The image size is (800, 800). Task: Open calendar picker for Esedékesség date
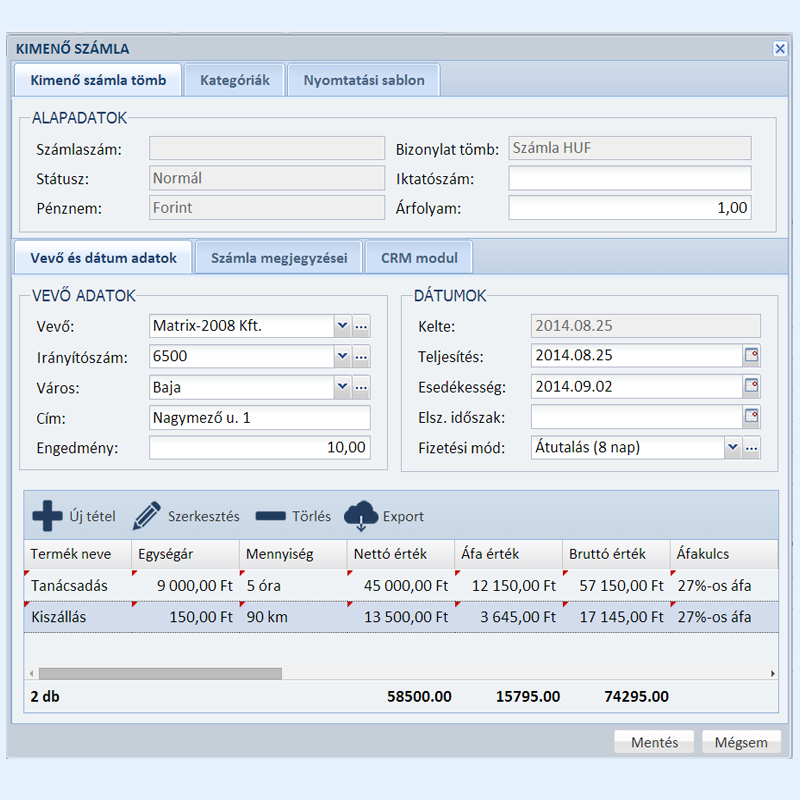coord(751,386)
